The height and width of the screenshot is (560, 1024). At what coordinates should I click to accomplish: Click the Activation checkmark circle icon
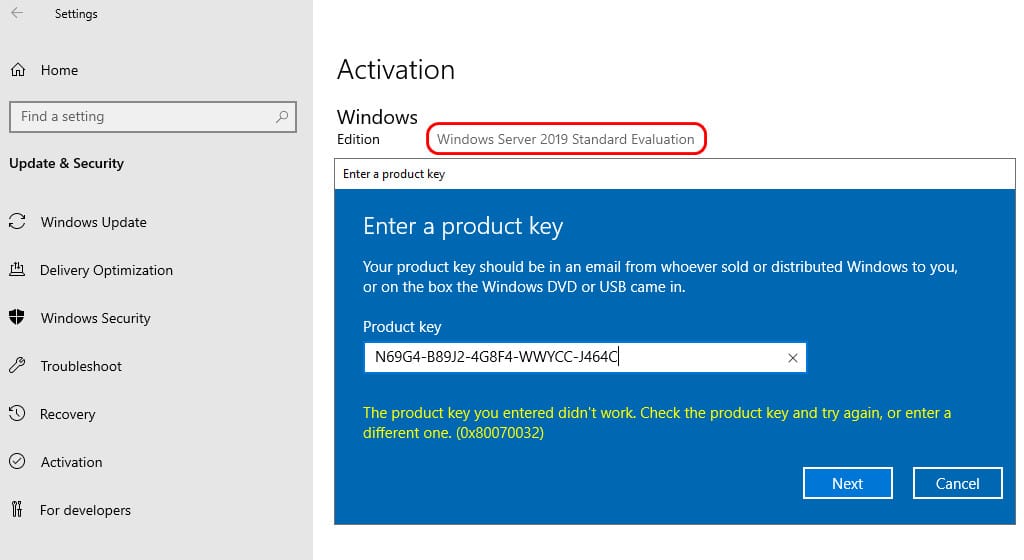coord(17,461)
